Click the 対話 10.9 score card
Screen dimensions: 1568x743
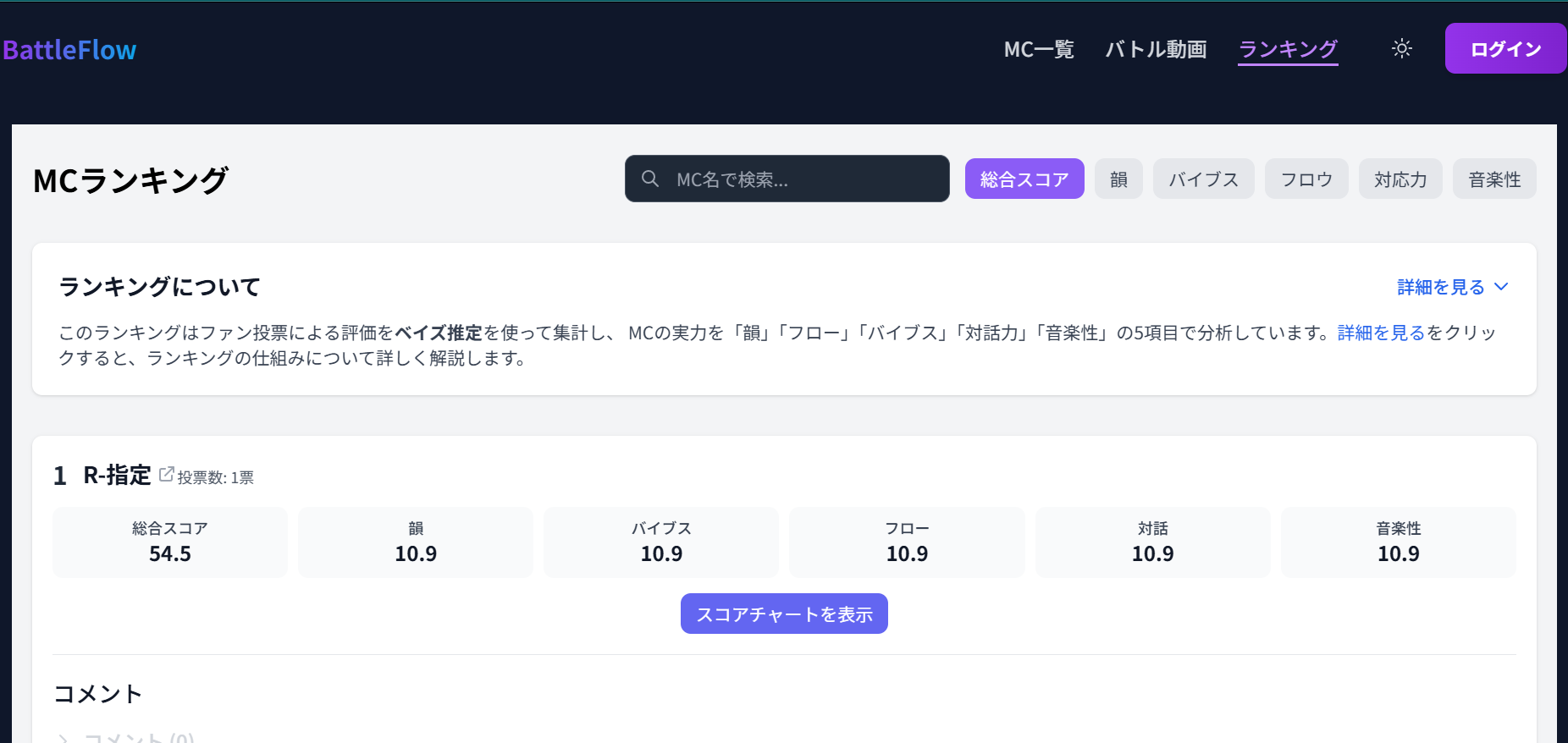1153,542
